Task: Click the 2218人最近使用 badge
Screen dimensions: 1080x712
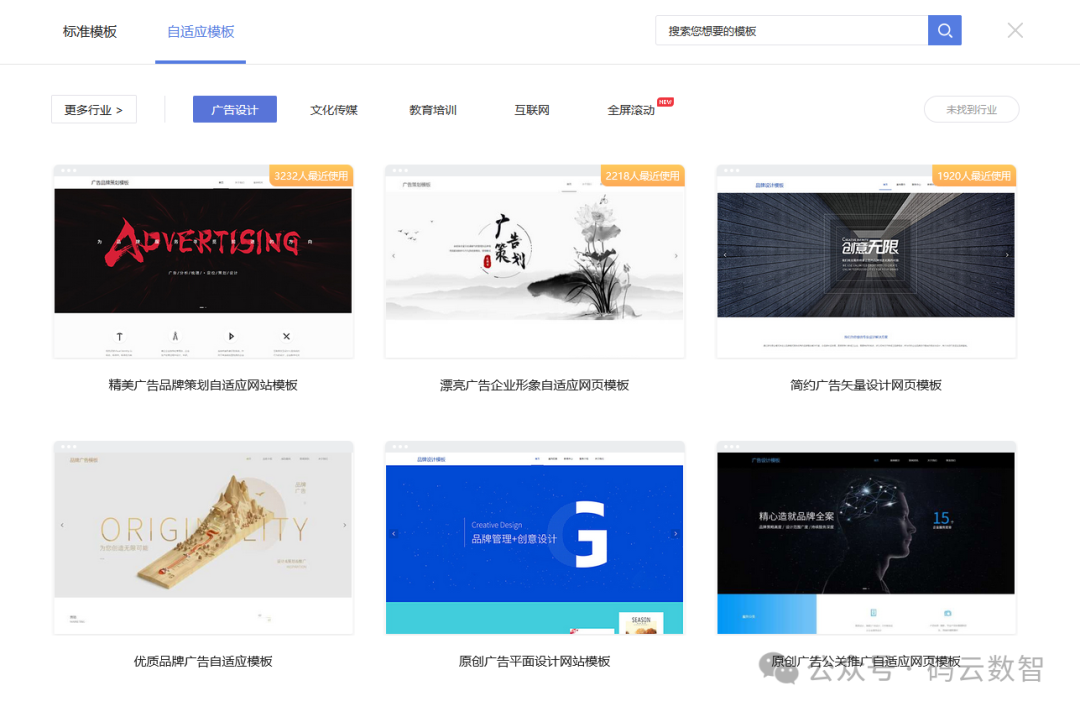Action: click(x=643, y=176)
